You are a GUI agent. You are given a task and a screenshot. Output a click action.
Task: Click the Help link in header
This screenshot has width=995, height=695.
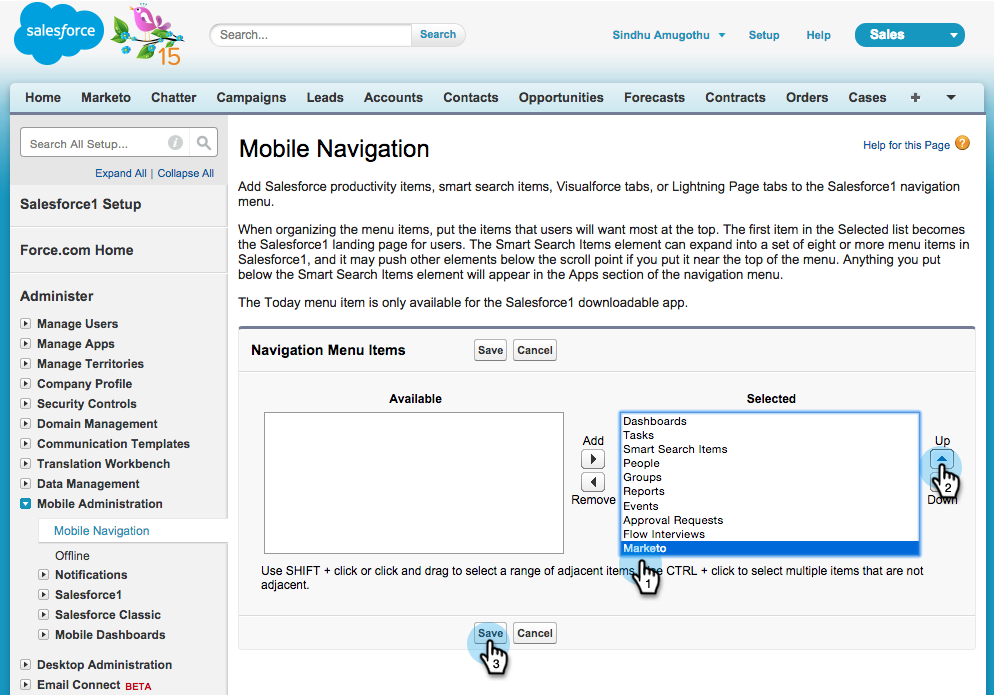point(818,35)
